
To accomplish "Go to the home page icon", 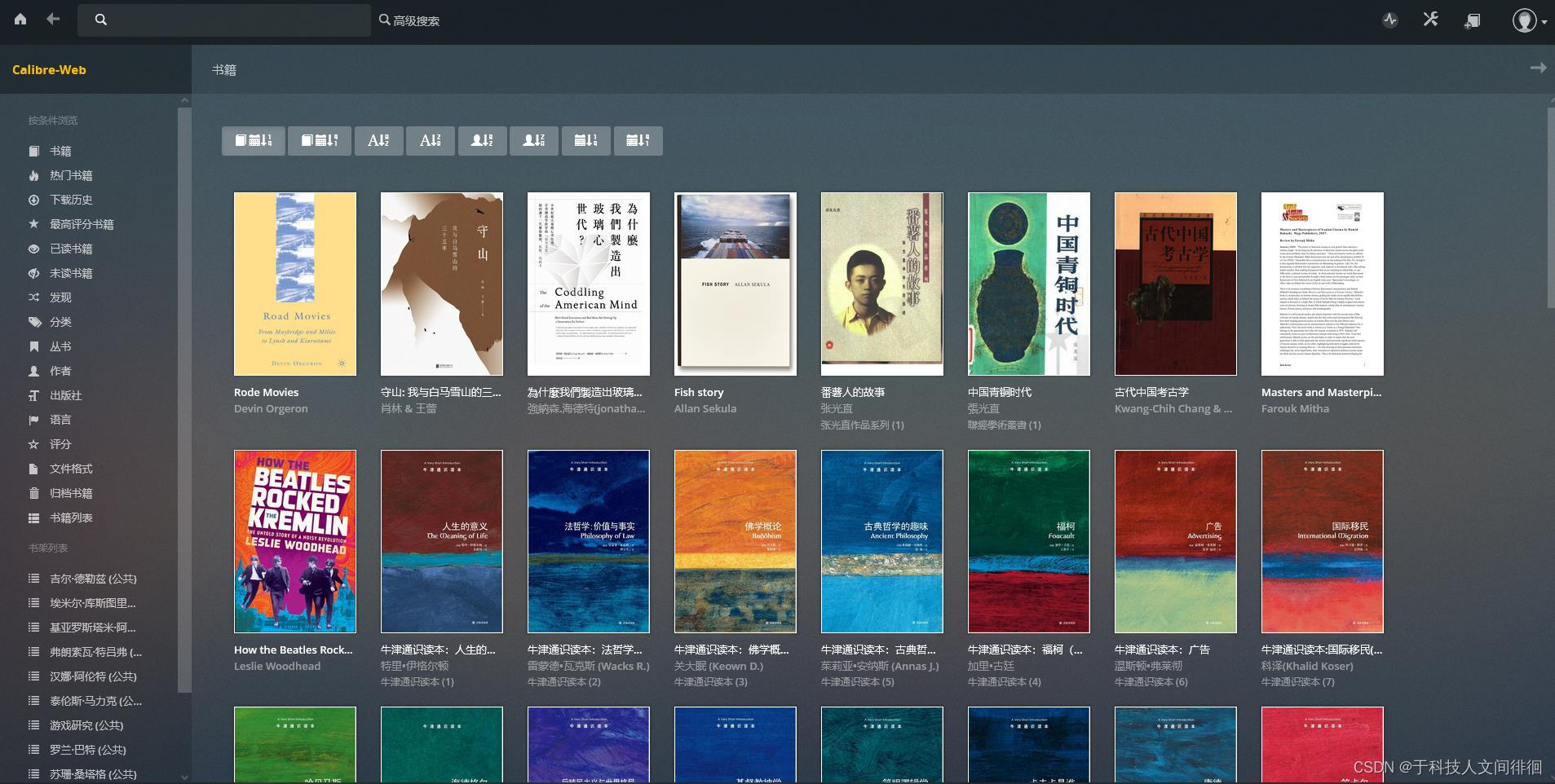I will point(20,19).
